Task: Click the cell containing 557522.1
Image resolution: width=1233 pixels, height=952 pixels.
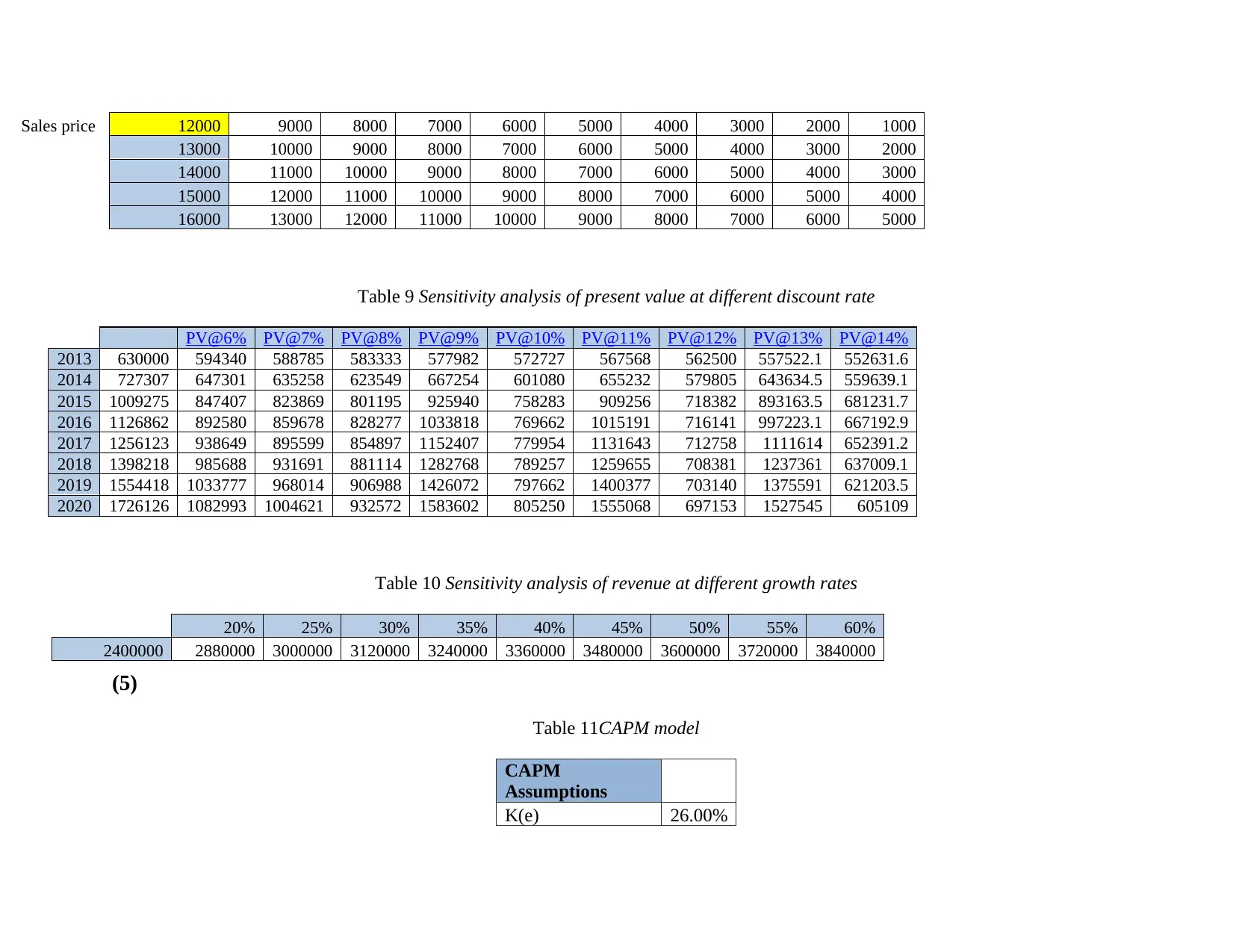Action: point(788,359)
